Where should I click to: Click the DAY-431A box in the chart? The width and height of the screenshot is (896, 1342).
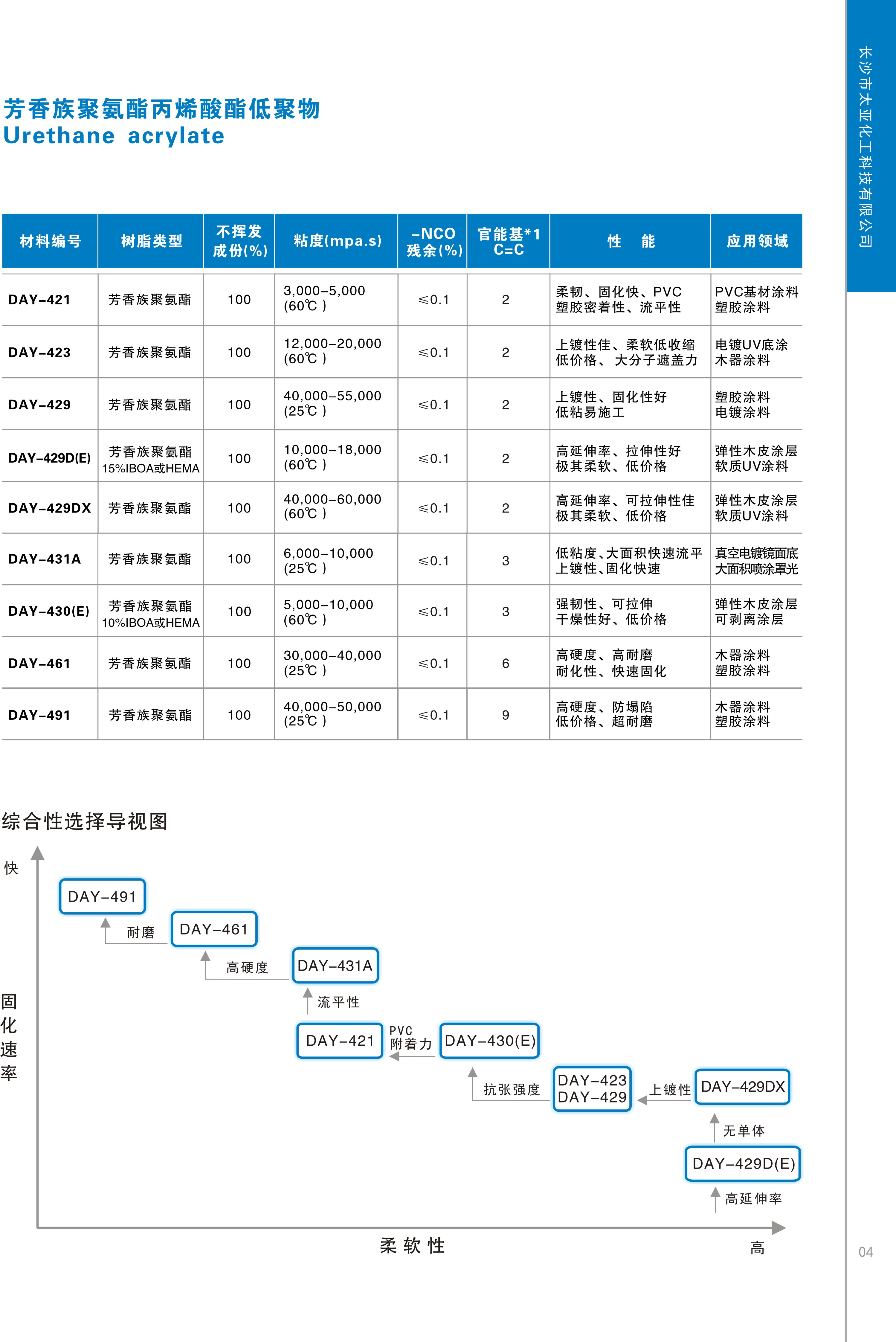tap(335, 965)
